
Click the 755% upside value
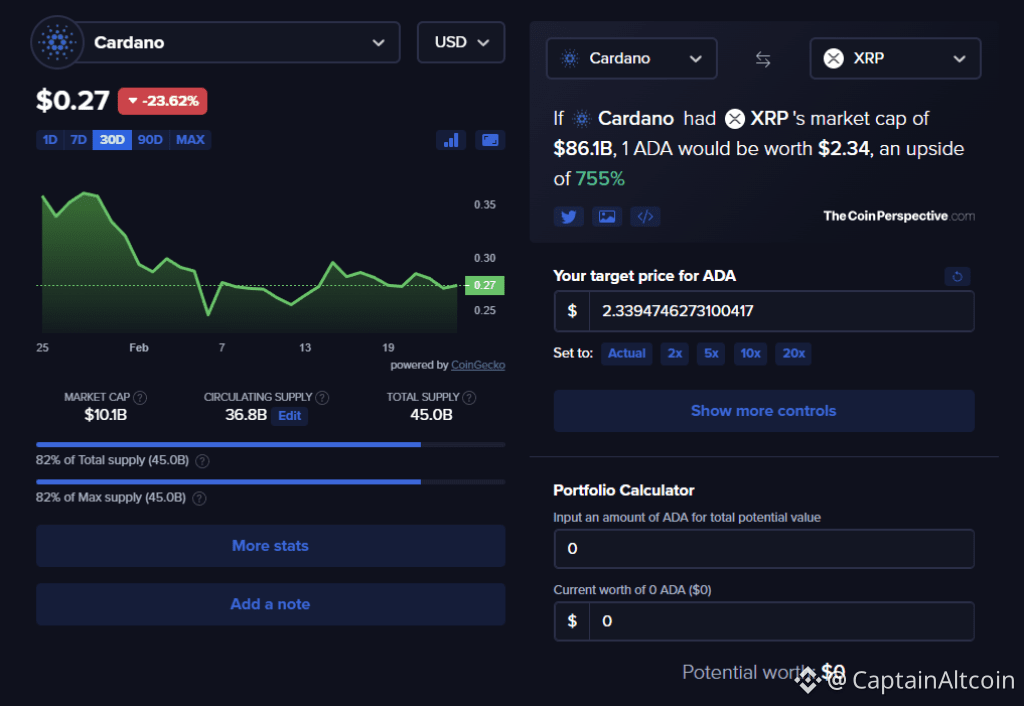point(600,179)
